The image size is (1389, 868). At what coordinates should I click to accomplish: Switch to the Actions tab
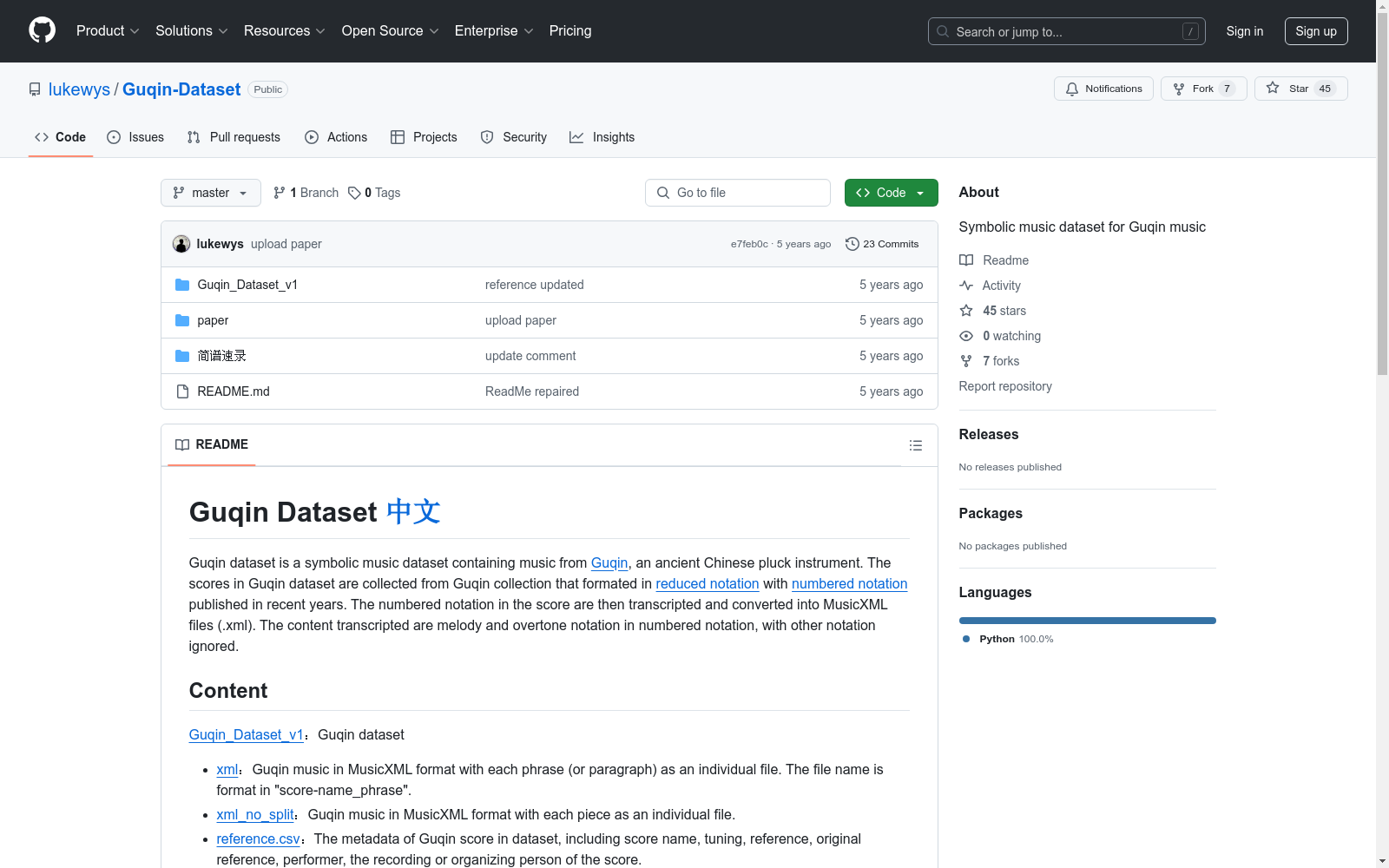pos(336,137)
